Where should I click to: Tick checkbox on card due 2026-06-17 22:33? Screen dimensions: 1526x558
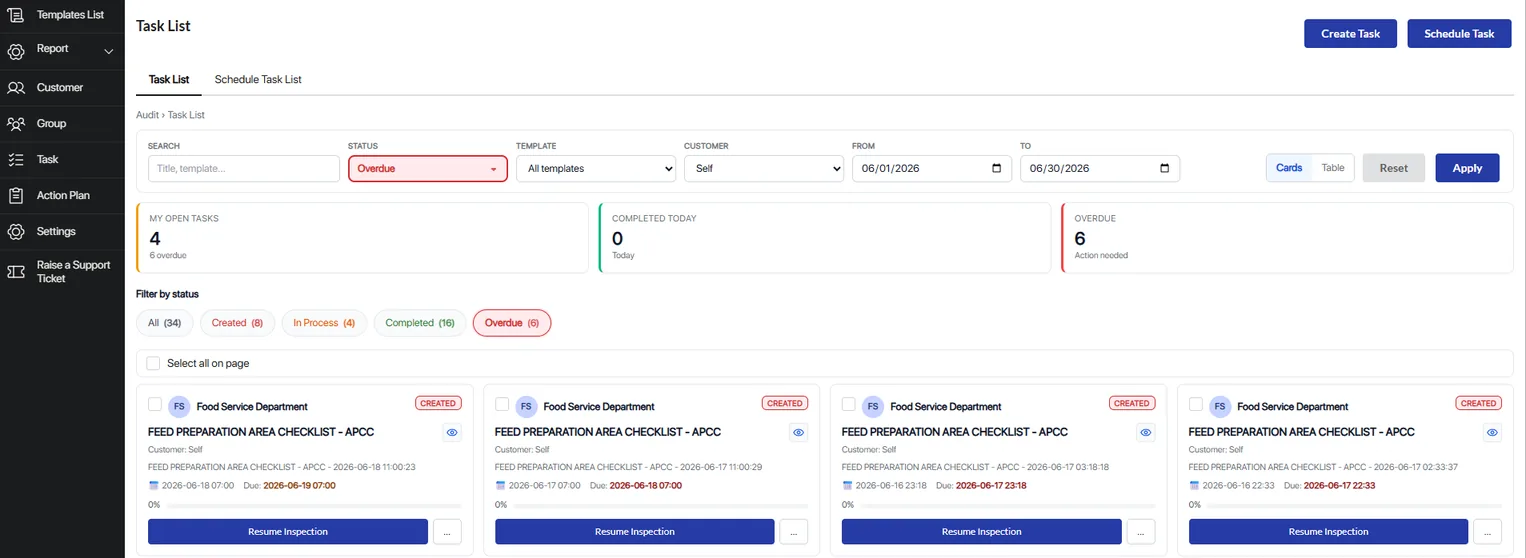[1196, 404]
